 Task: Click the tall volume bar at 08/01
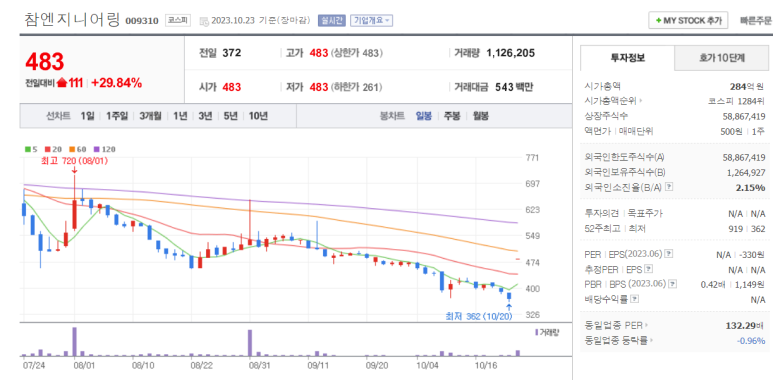75,342
